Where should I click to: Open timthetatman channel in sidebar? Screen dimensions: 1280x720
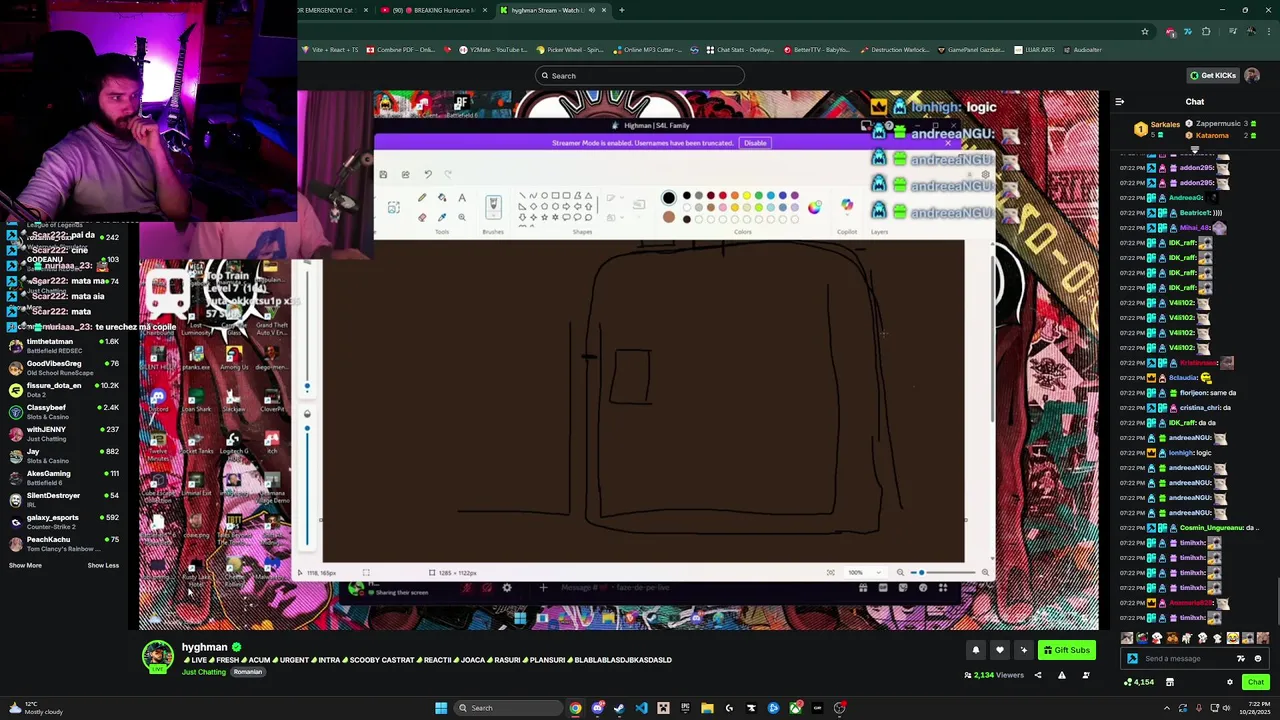(x=64, y=346)
